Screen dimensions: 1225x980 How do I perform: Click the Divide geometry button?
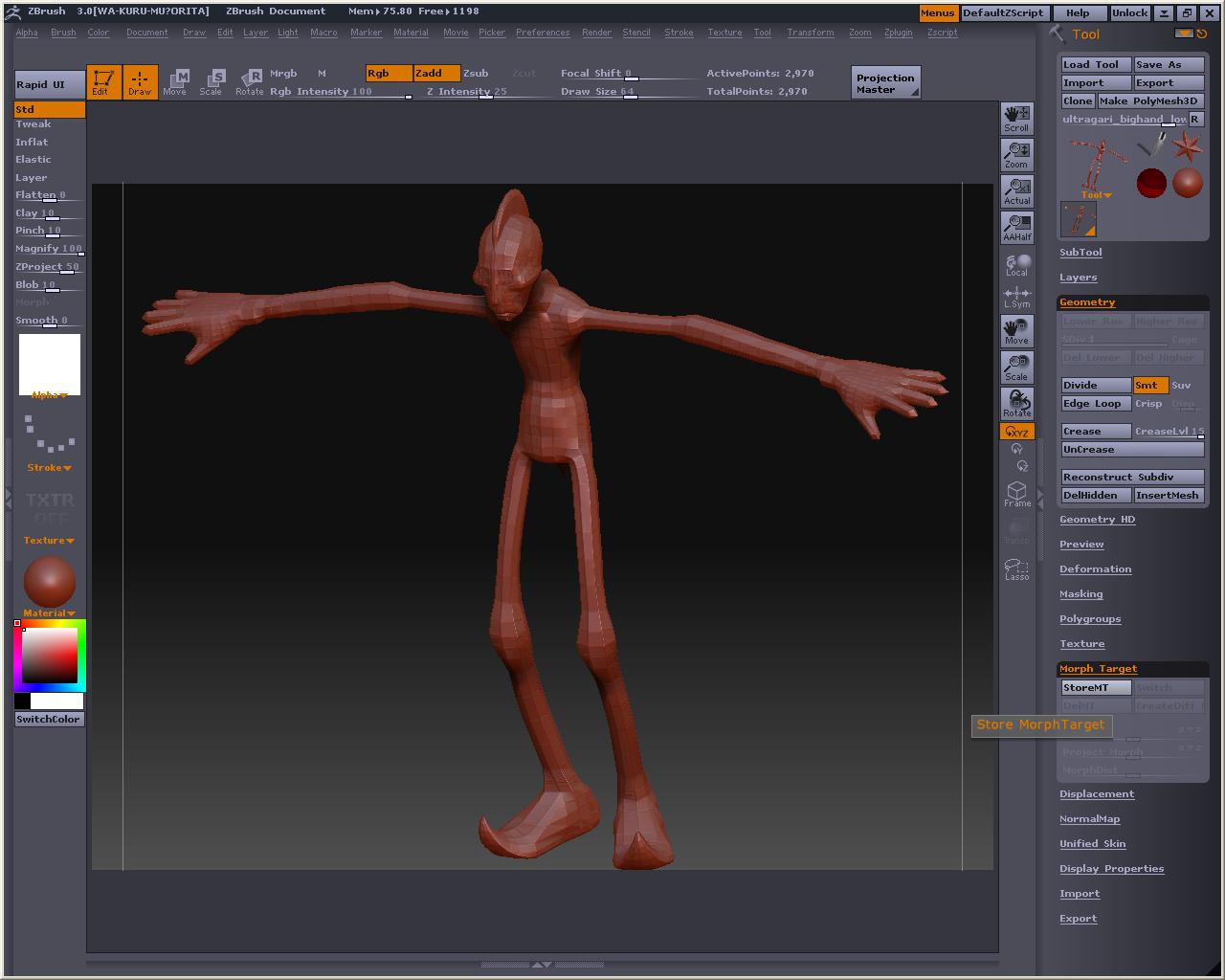(x=1096, y=385)
